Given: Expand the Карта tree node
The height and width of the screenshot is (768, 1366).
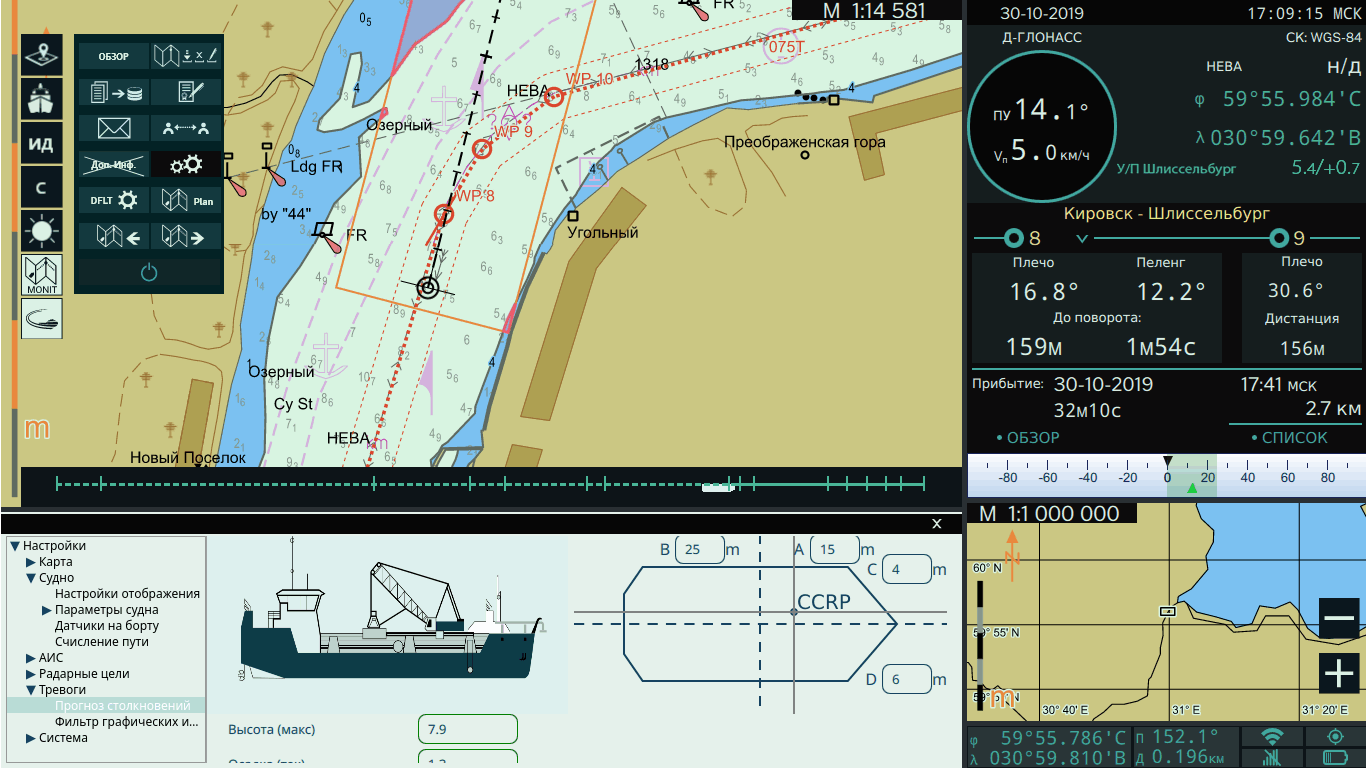Looking at the screenshot, I should (x=31, y=562).
